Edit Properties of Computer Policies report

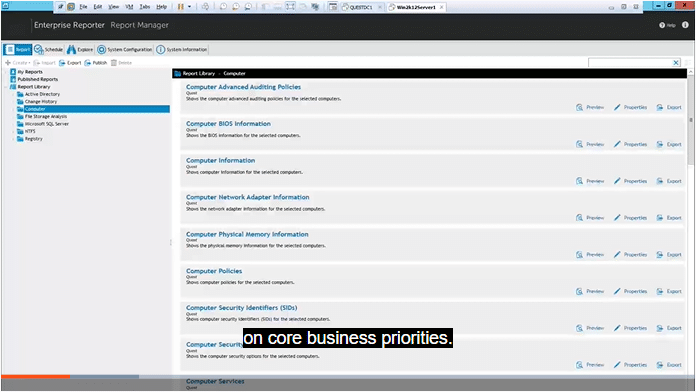coord(630,292)
